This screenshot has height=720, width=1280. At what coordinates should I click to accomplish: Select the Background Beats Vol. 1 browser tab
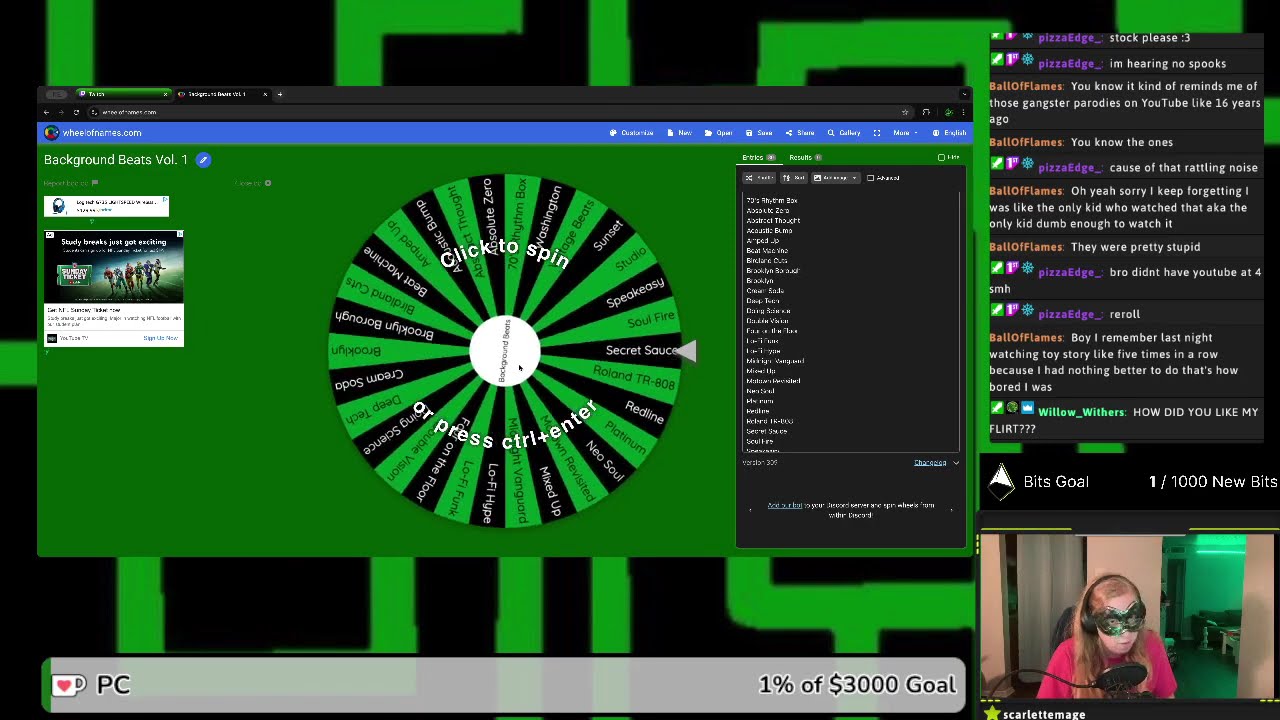(x=220, y=94)
